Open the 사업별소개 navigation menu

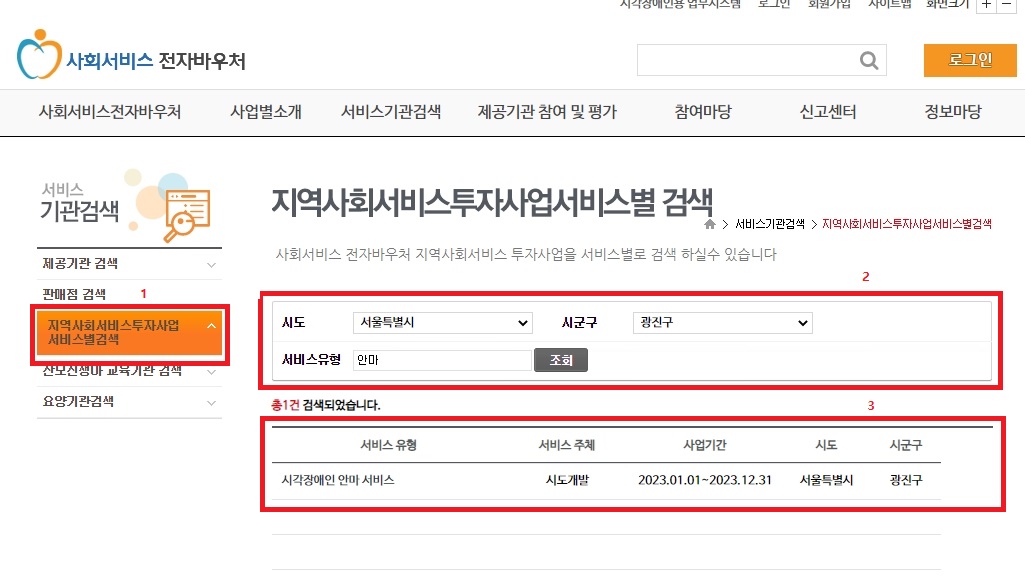click(x=264, y=112)
